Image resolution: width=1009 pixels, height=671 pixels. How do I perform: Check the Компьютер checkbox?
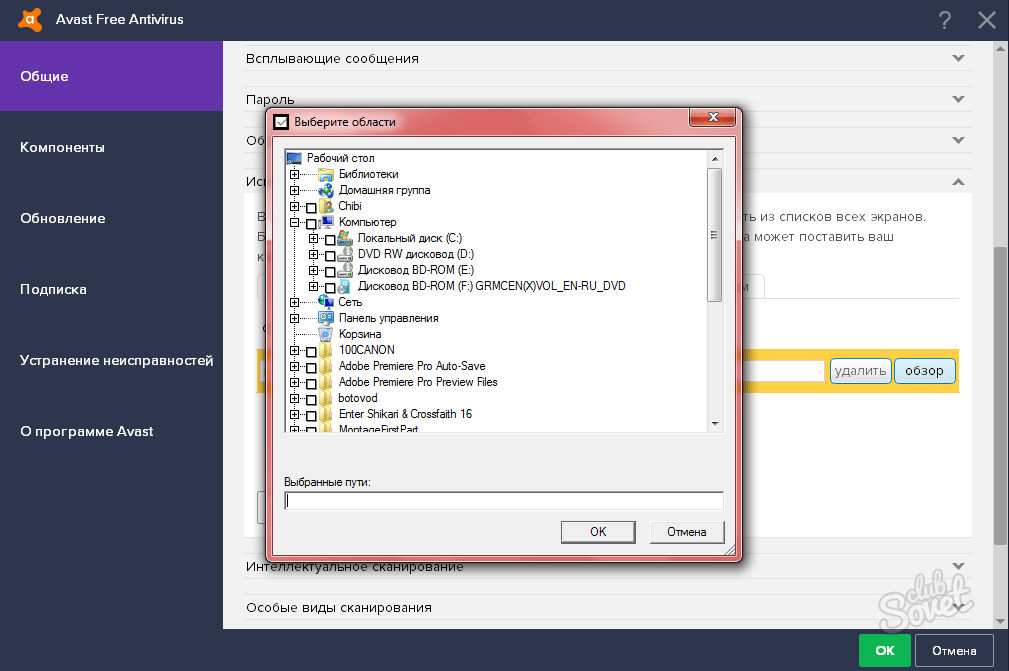311,223
